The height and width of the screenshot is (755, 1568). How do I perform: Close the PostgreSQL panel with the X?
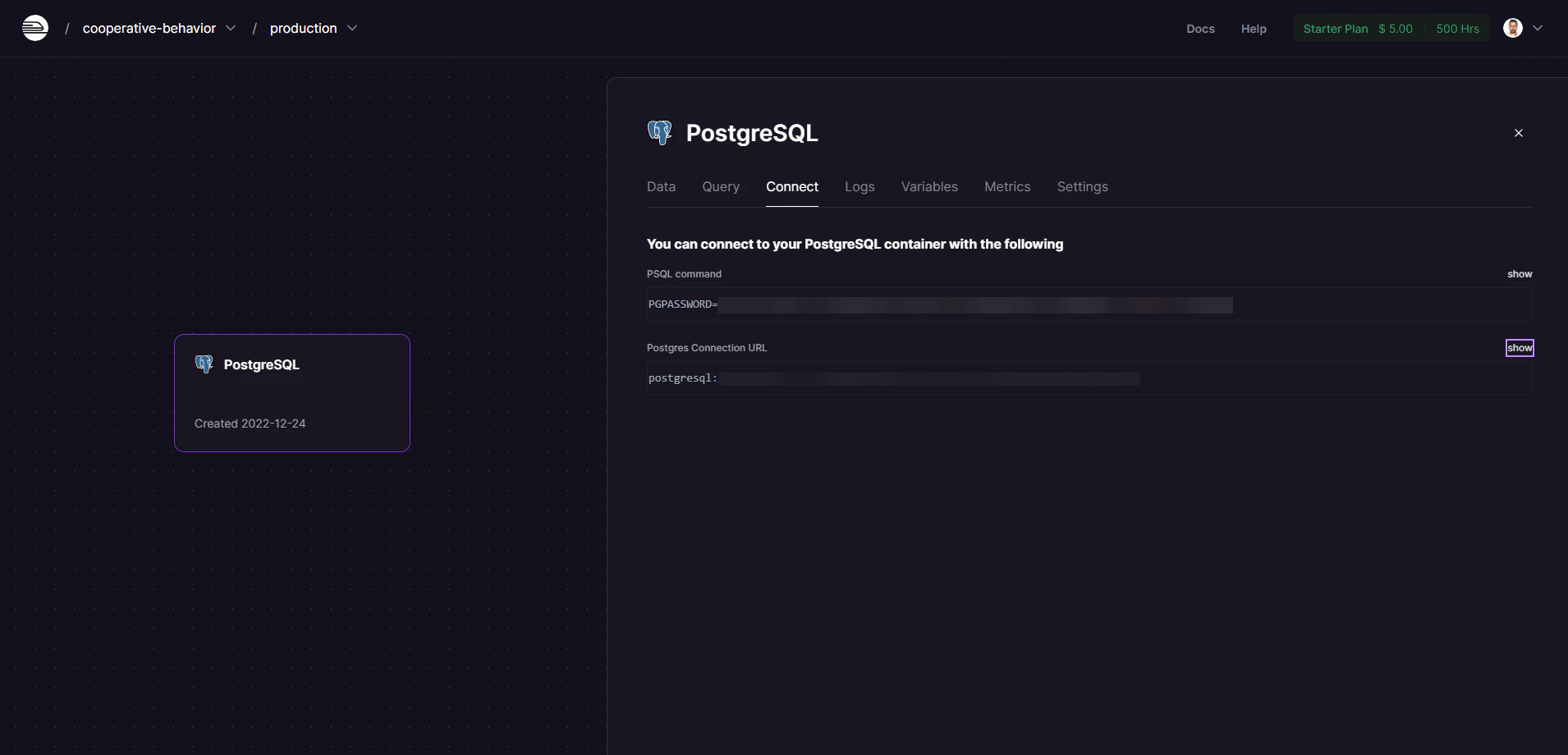coord(1518,133)
